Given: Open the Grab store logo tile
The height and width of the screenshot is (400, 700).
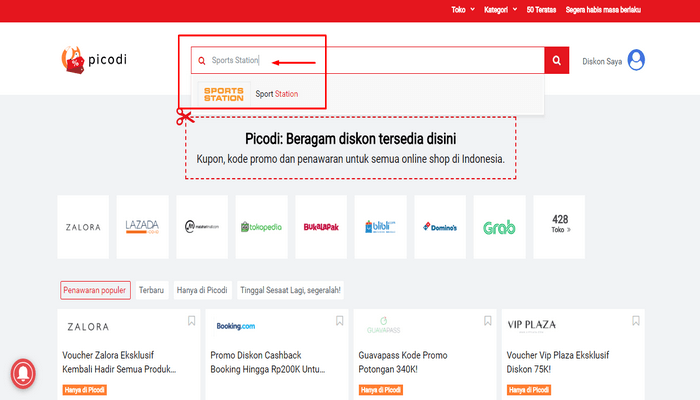Looking at the screenshot, I should 499,227.
